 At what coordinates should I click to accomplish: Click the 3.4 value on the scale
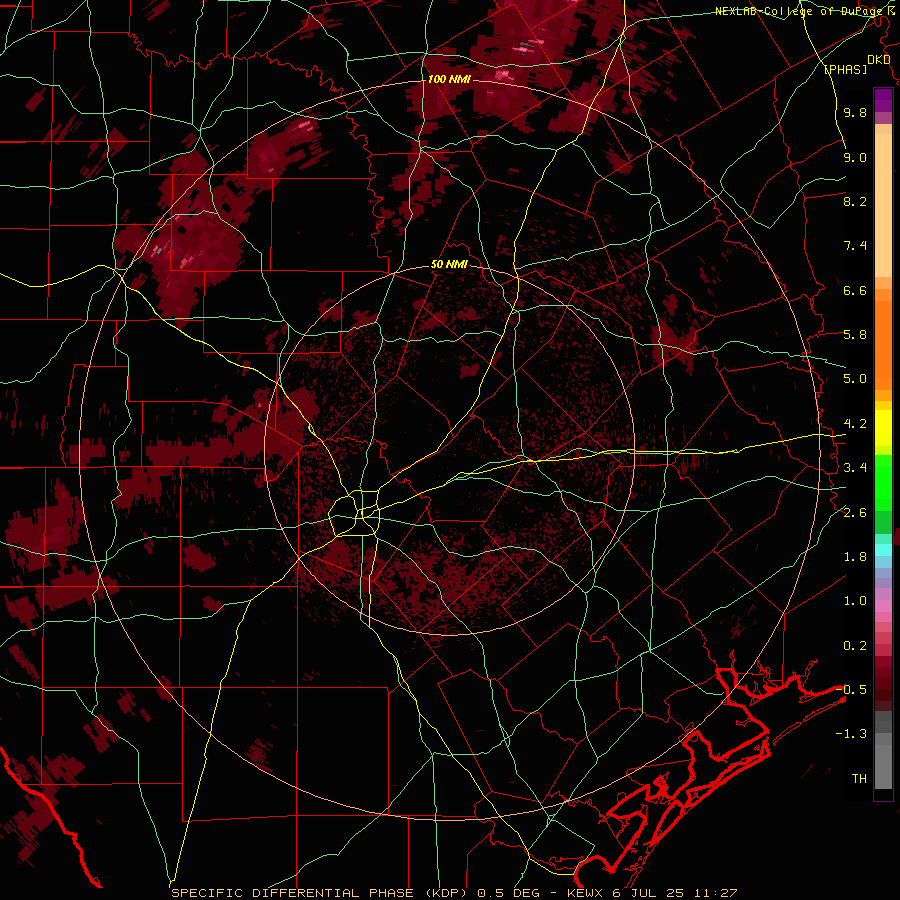click(x=855, y=468)
